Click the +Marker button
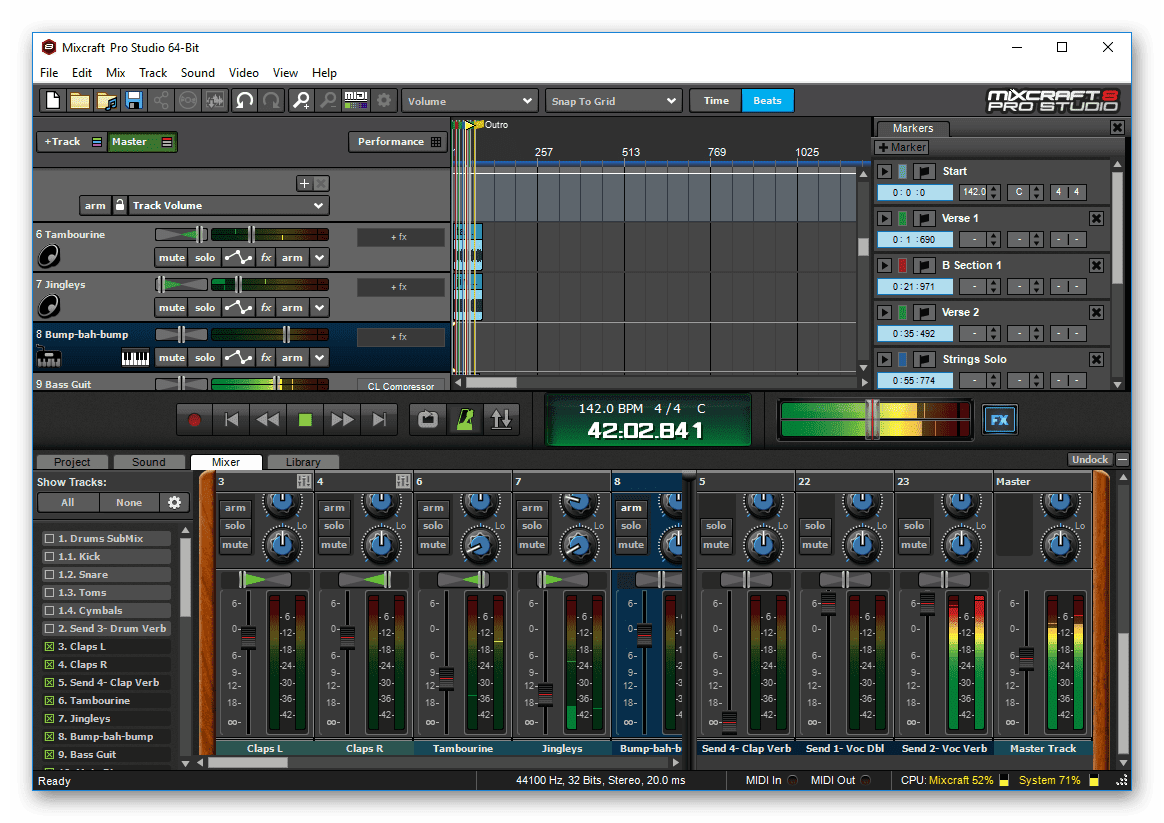 pyautogui.click(x=902, y=148)
